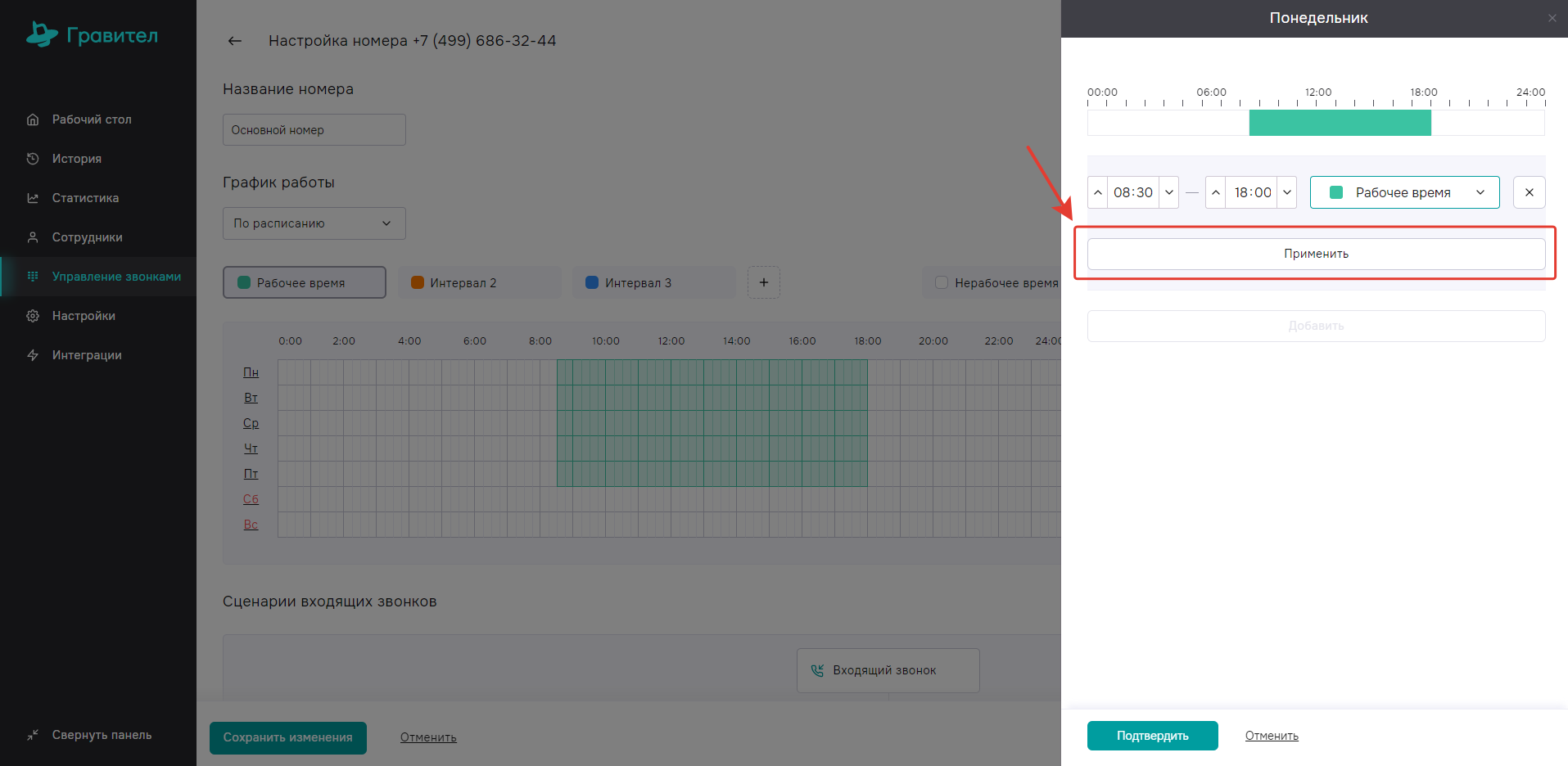The width and height of the screenshot is (1568, 766).
Task: Remove the time interval with the X button
Action: pos(1529,192)
